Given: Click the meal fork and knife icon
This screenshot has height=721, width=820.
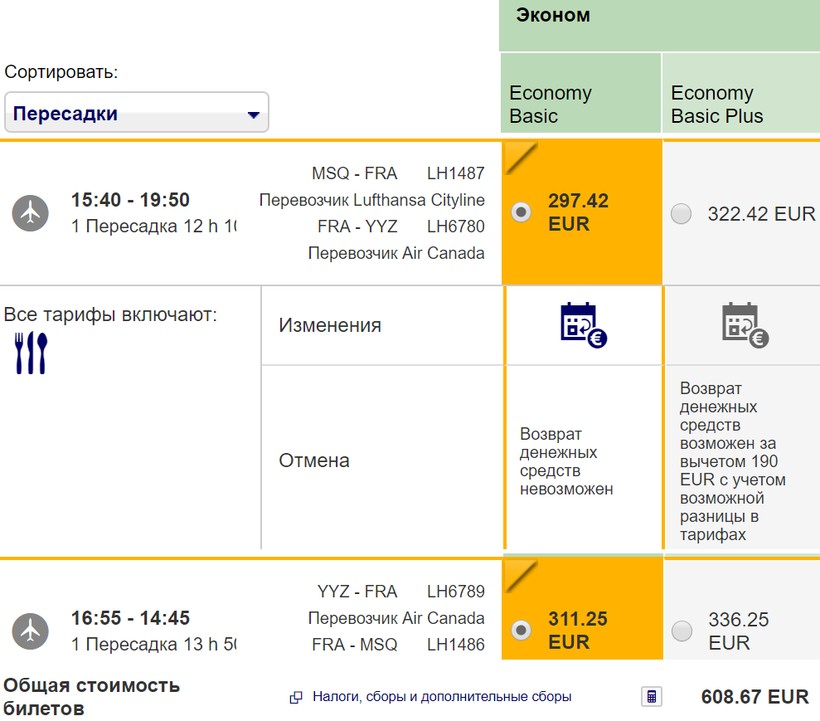Looking at the screenshot, I should pyautogui.click(x=31, y=353).
